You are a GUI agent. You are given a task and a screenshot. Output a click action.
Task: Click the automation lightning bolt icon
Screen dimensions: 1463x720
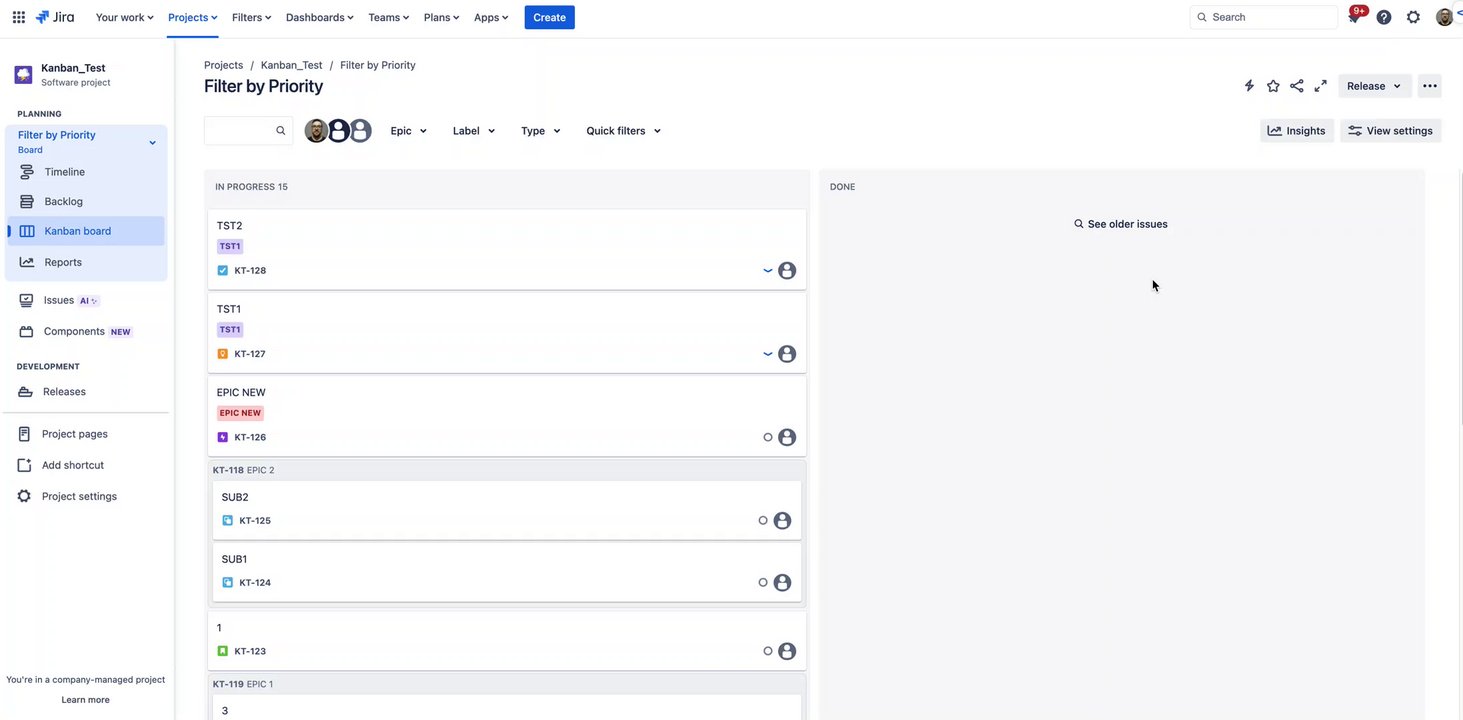pyautogui.click(x=1249, y=86)
